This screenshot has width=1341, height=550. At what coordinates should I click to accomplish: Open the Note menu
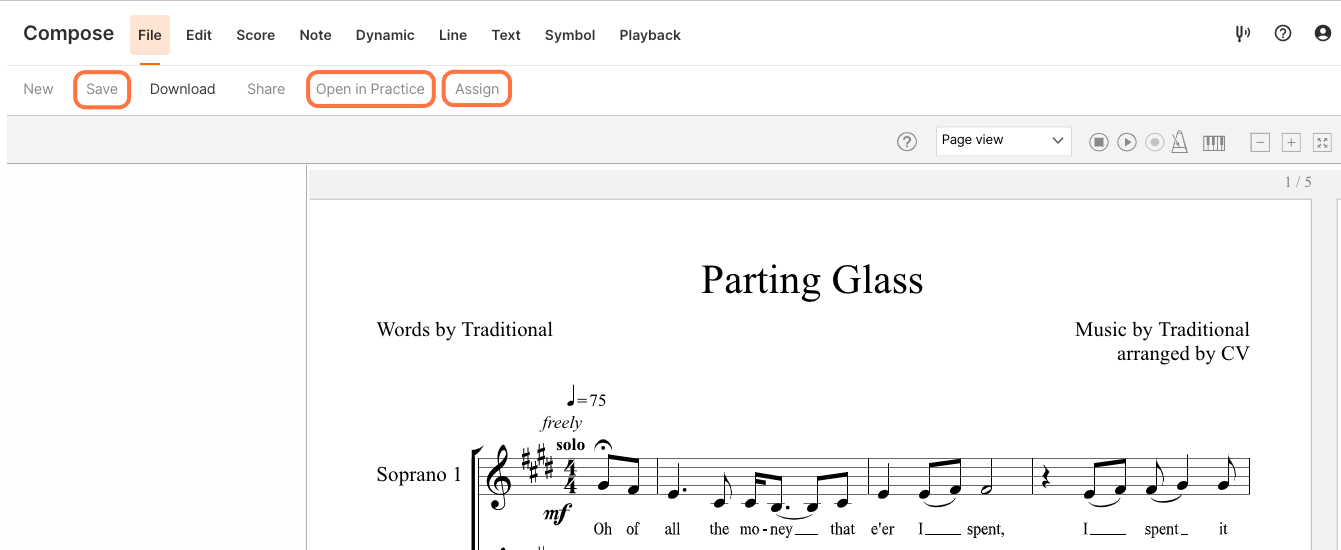[x=315, y=35]
